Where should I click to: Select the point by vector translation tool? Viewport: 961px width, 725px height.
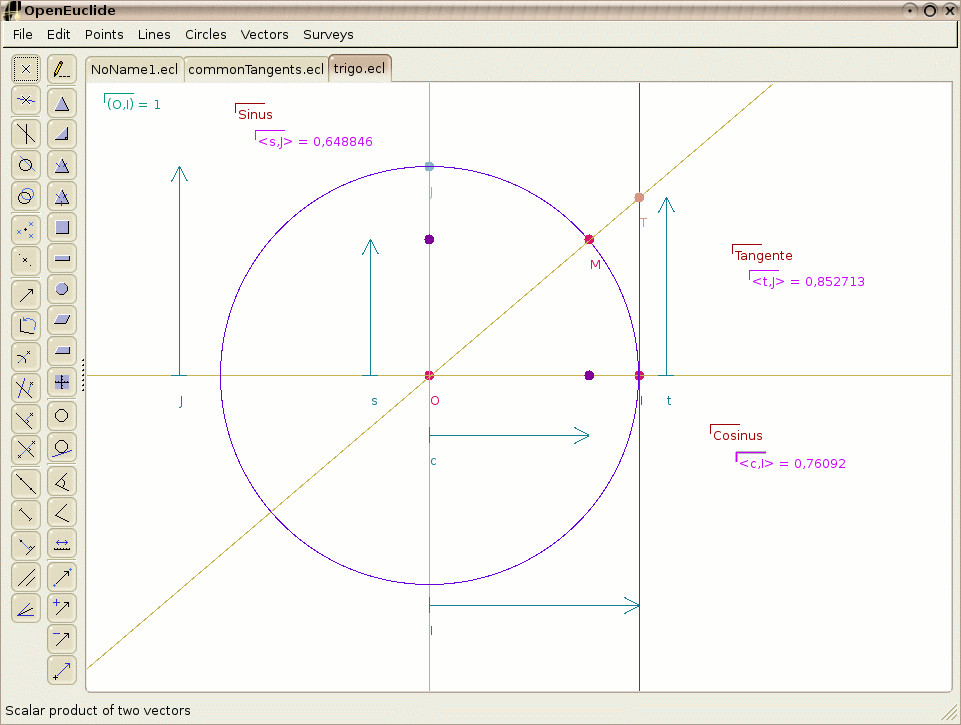coord(26,294)
